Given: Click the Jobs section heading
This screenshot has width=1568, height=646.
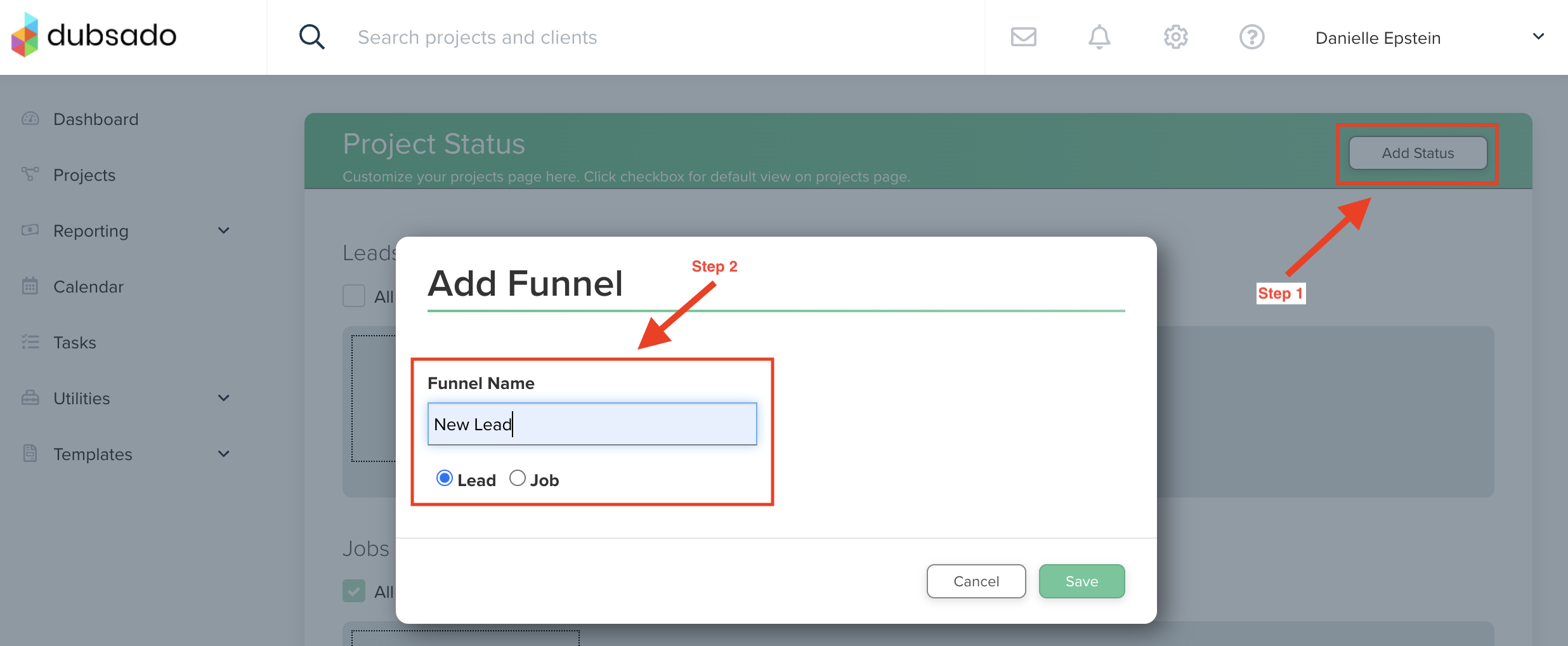Looking at the screenshot, I should [366, 548].
